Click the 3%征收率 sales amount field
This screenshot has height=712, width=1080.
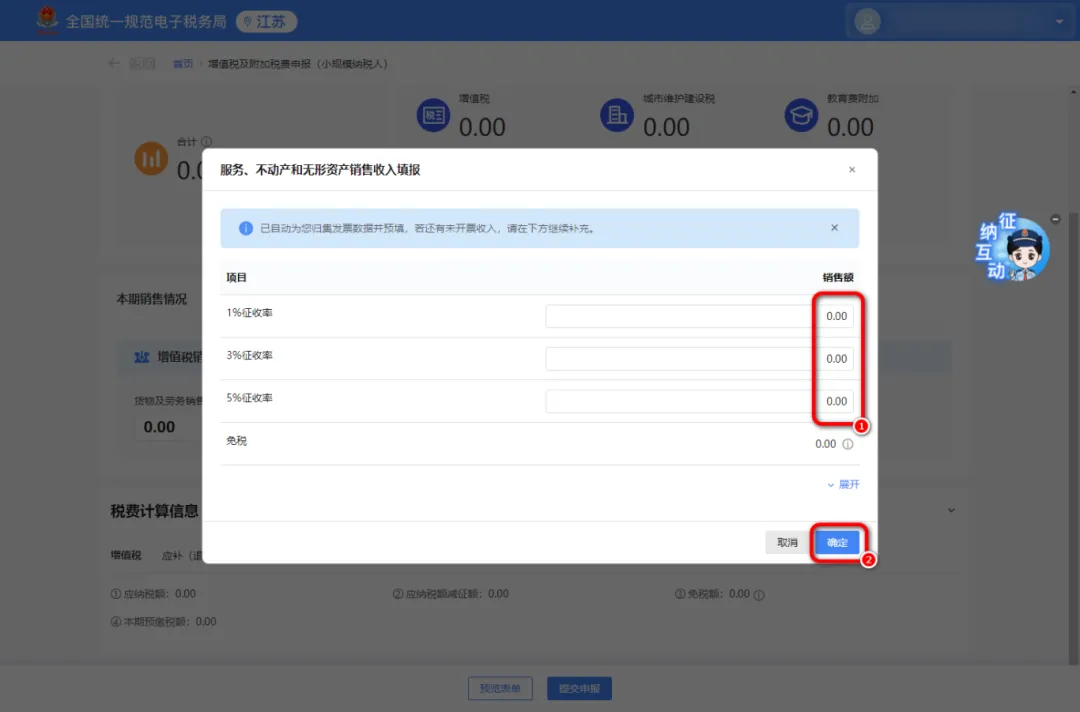click(x=699, y=359)
